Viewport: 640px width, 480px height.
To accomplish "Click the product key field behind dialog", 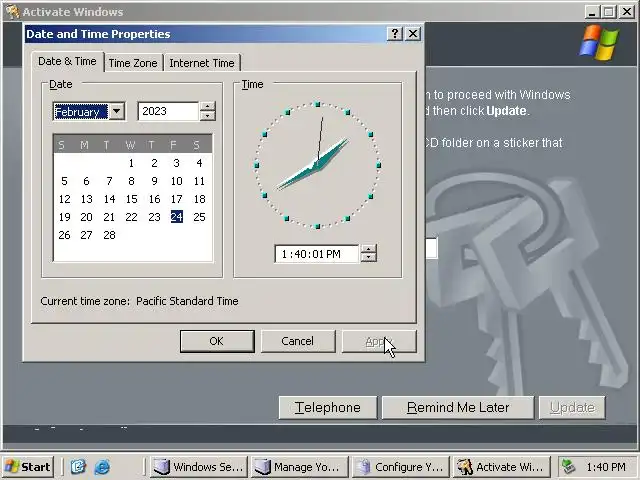I will [x=431, y=248].
